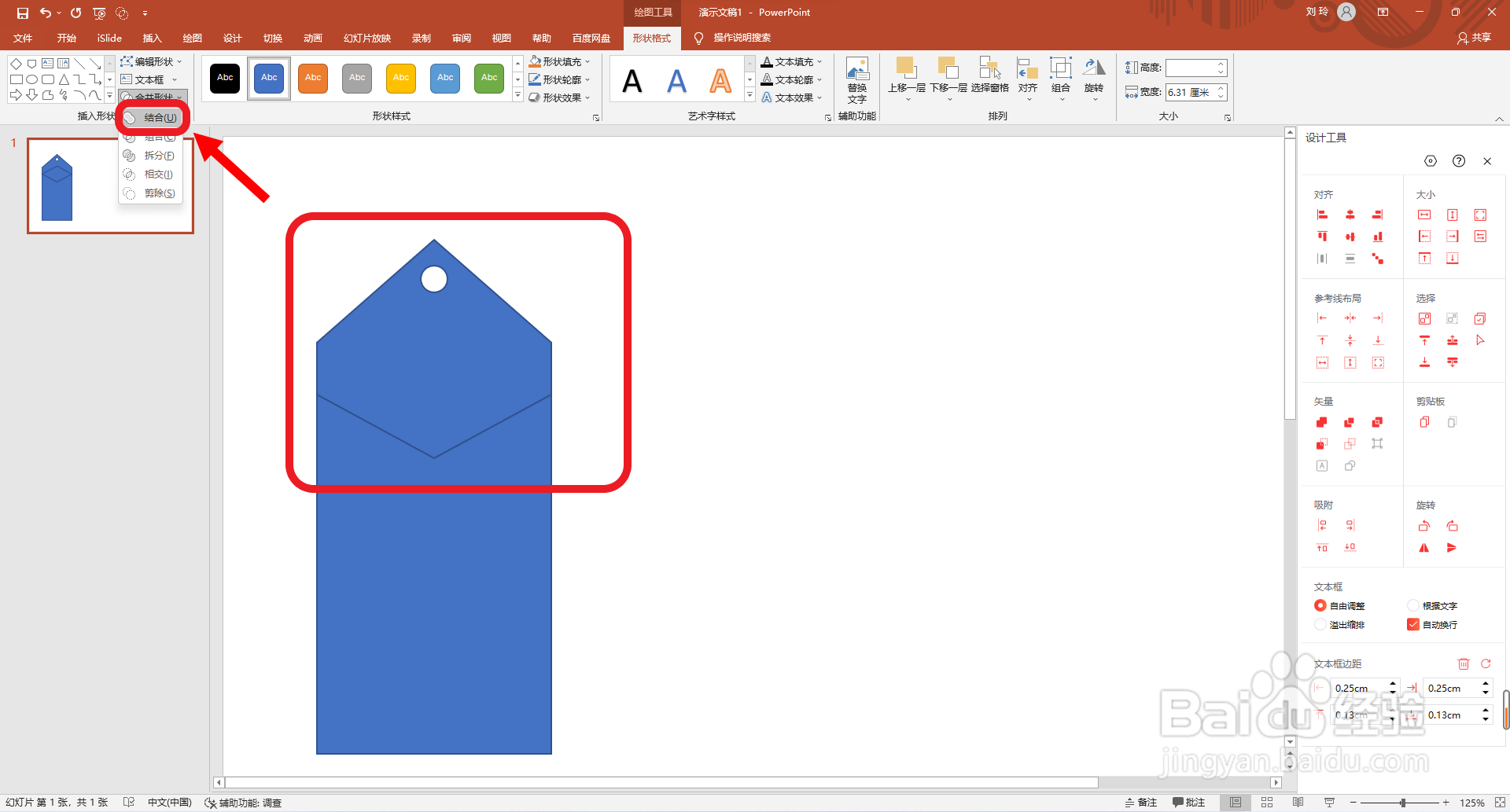
Task: Click 操作说明搜索 tell me box
Action: 742,38
